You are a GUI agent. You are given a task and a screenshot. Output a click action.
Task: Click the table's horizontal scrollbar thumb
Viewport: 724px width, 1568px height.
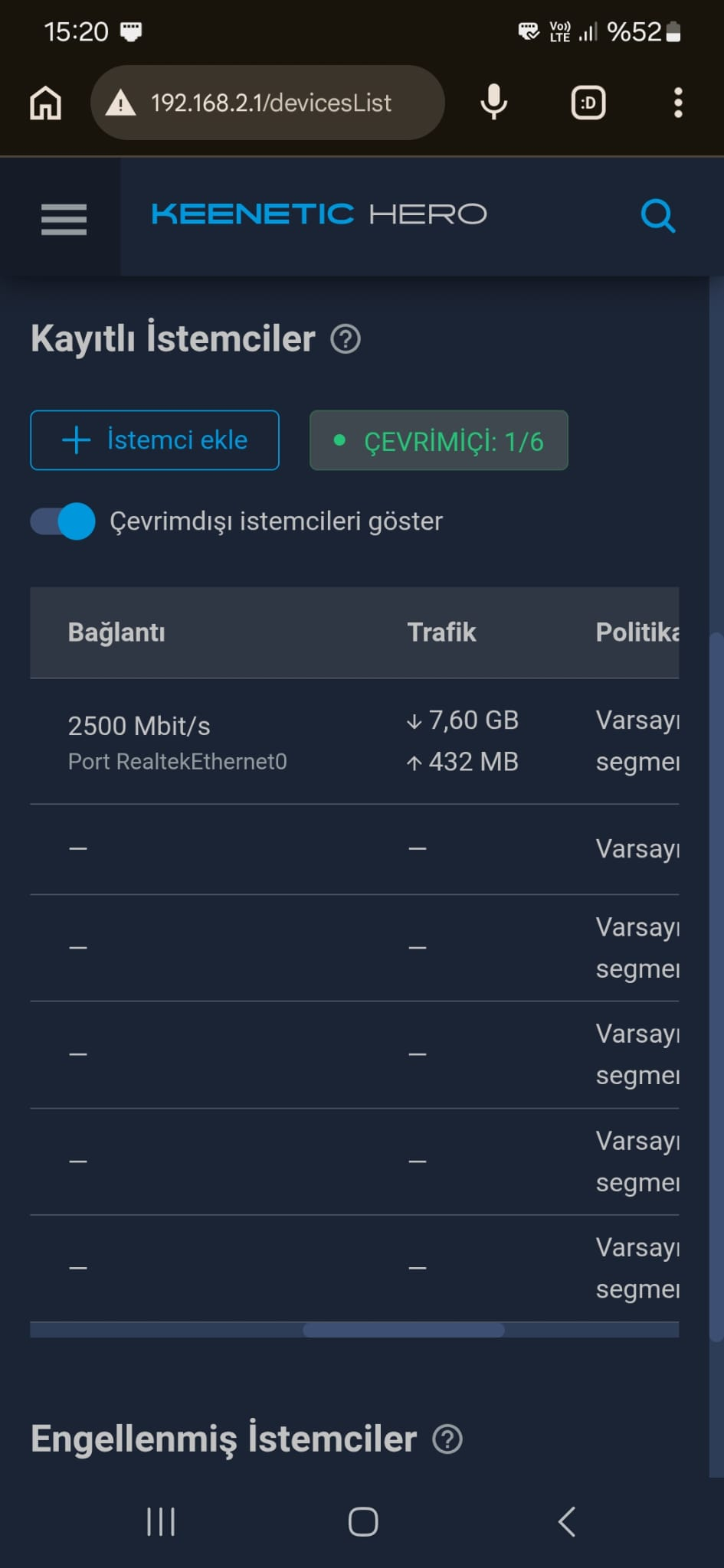coord(404,1330)
